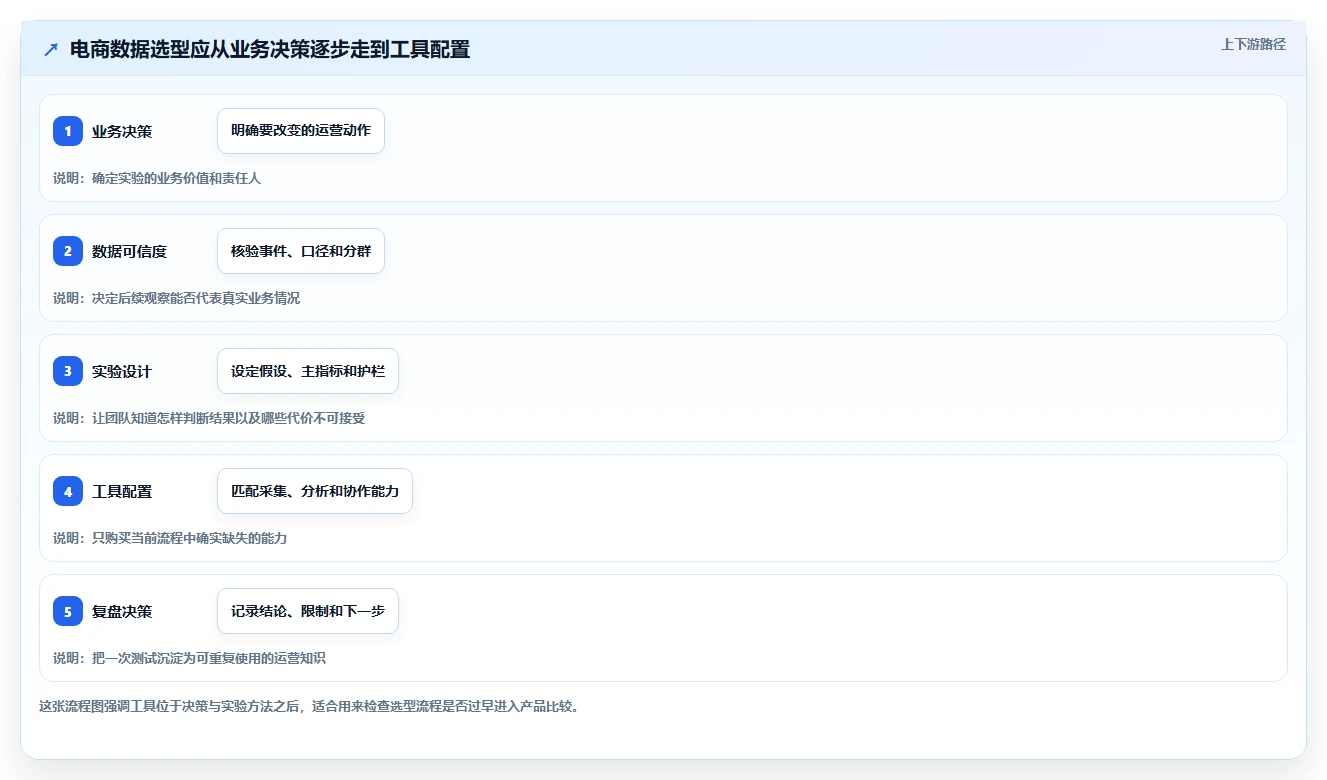This screenshot has height=780, width=1327.
Task: Click the step 2 number badge
Action: point(68,251)
